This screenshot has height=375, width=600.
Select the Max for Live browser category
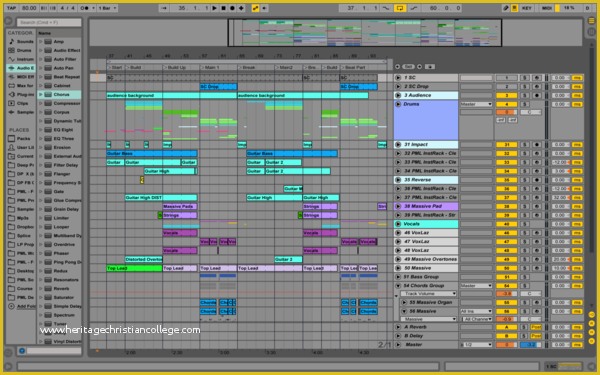21,86
